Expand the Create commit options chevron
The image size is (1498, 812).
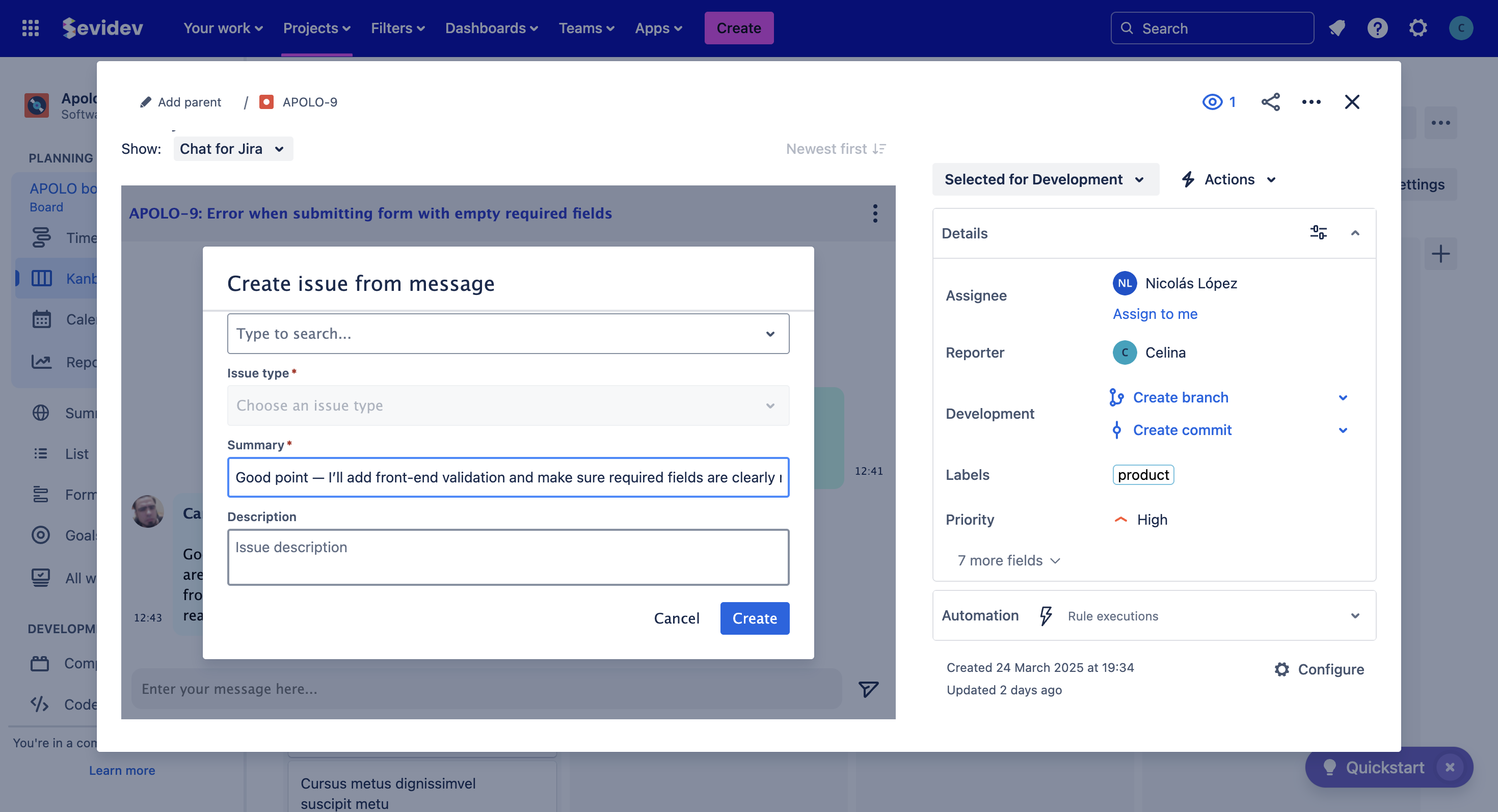(x=1343, y=430)
